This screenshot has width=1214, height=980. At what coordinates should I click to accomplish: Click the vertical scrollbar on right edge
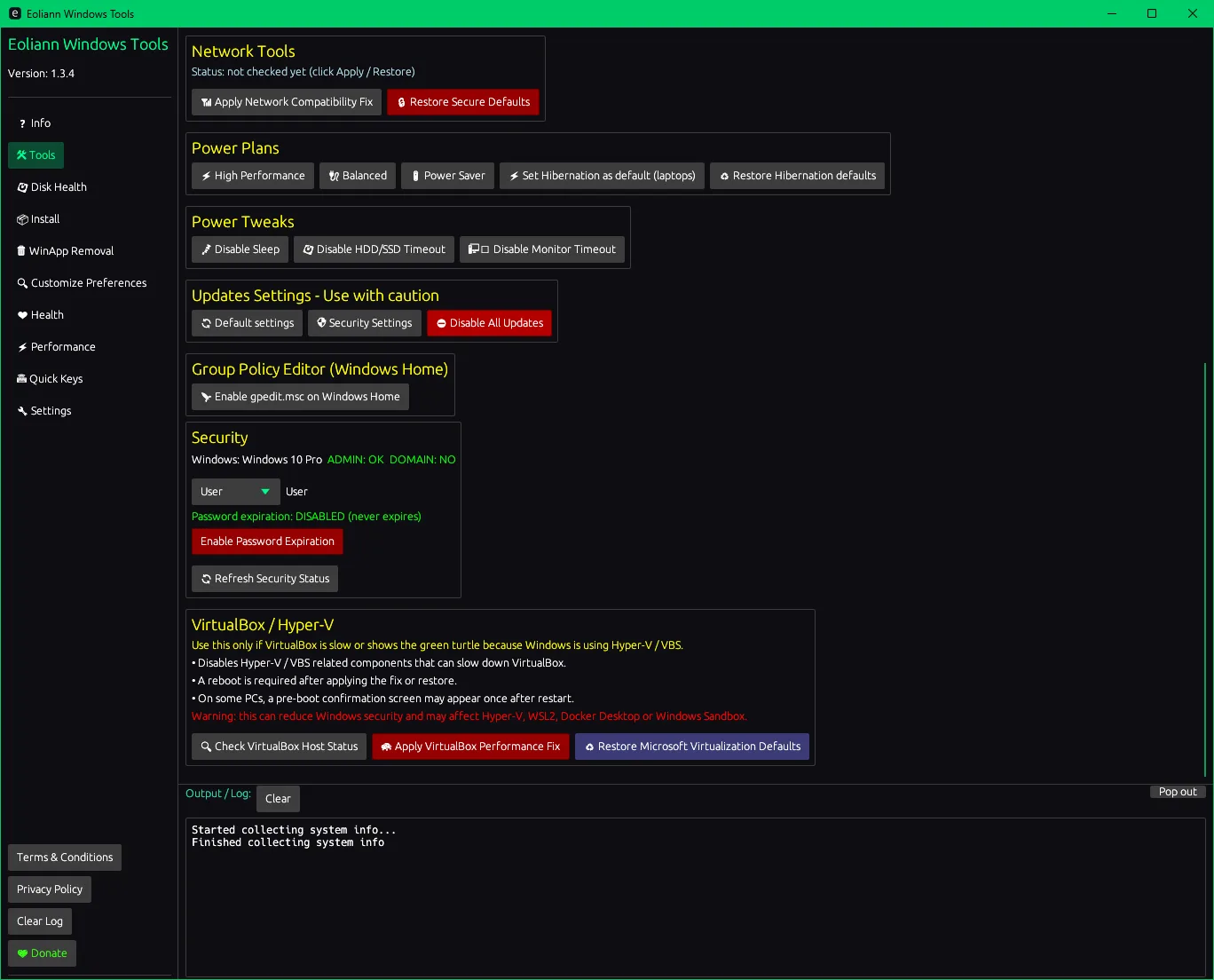pyautogui.click(x=1205, y=568)
